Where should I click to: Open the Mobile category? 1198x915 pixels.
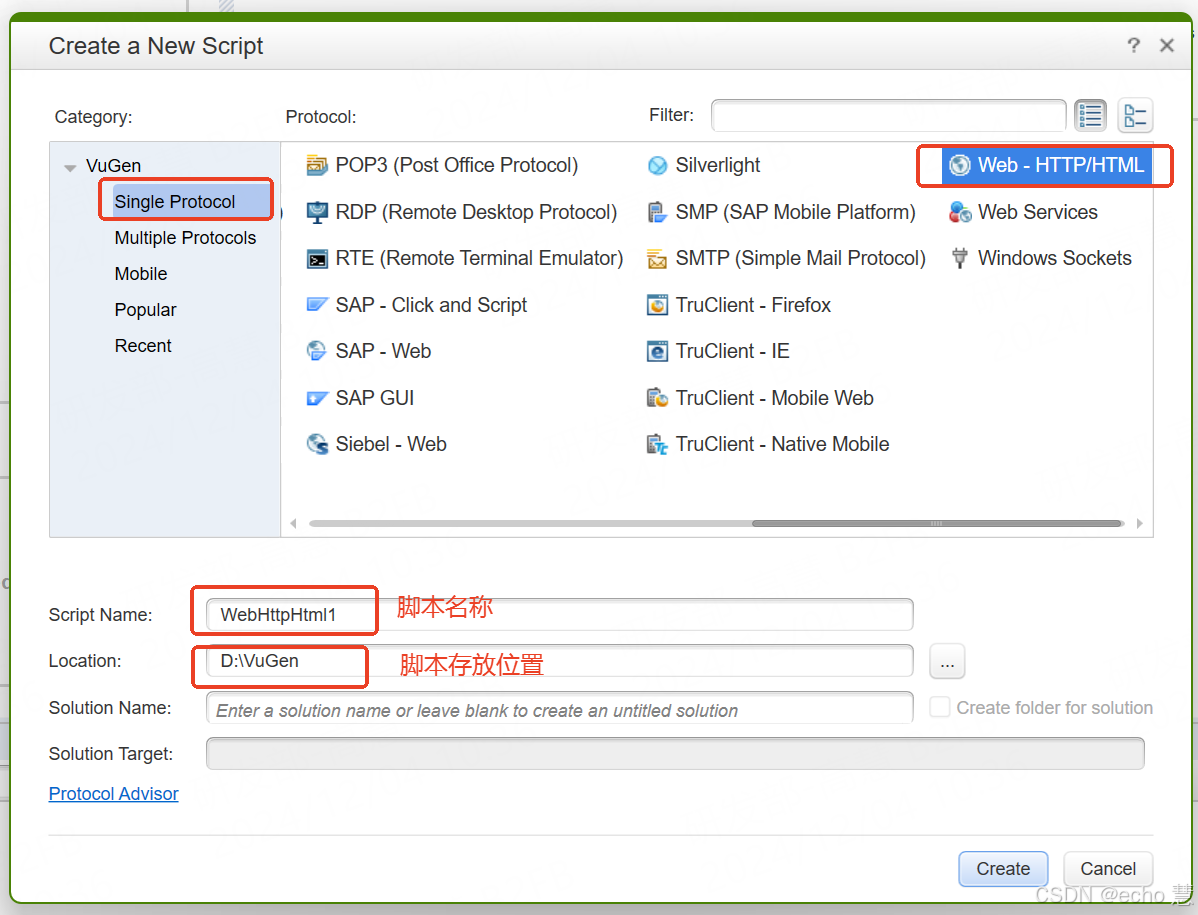(x=141, y=274)
